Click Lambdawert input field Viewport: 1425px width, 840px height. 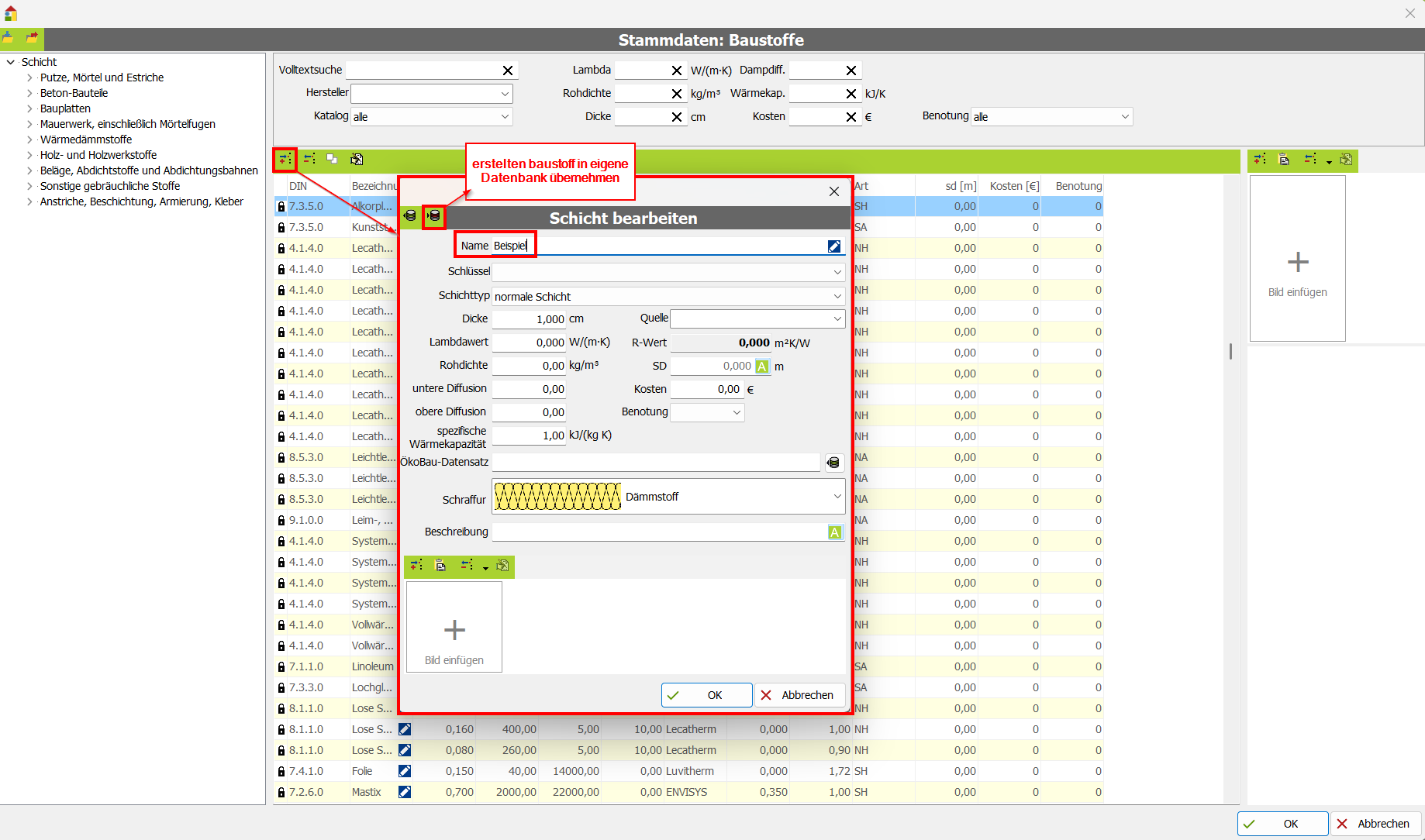[529, 343]
